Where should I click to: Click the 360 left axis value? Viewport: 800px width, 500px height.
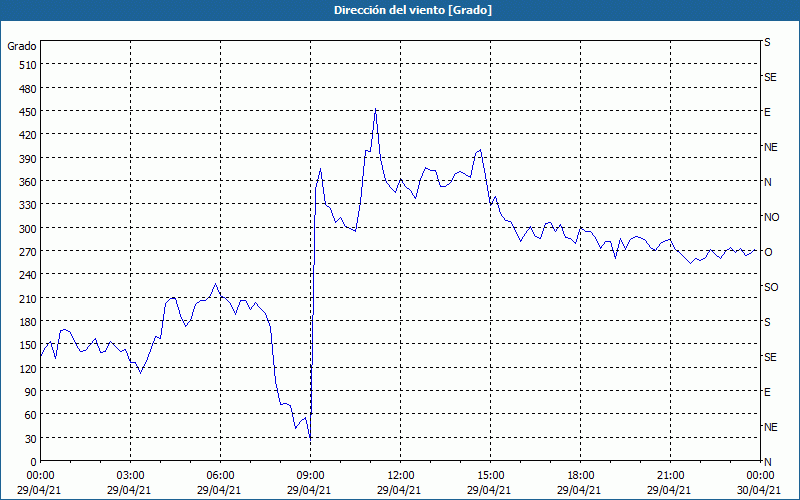point(29,182)
